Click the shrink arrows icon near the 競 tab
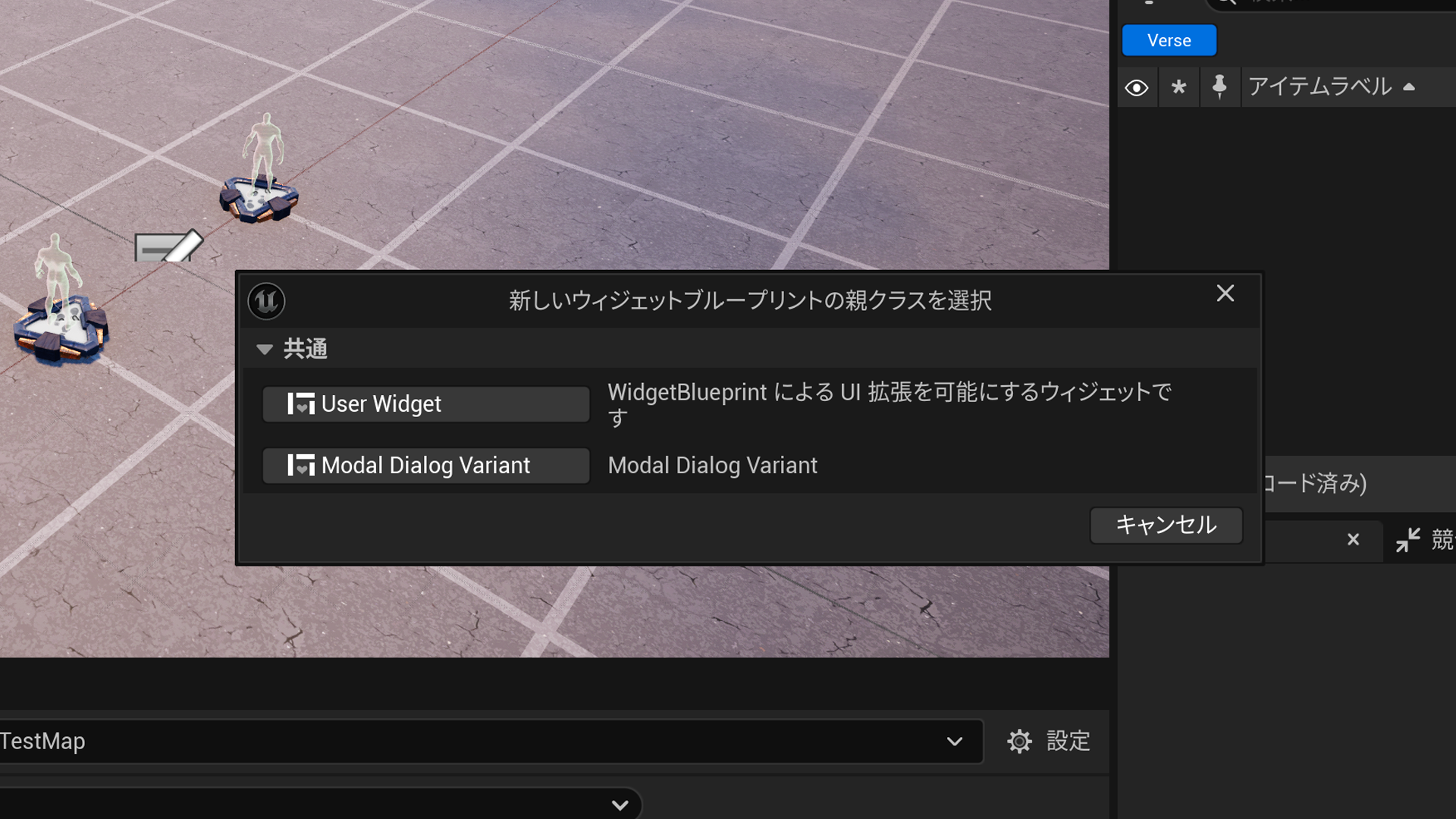1456x819 pixels. [1408, 540]
